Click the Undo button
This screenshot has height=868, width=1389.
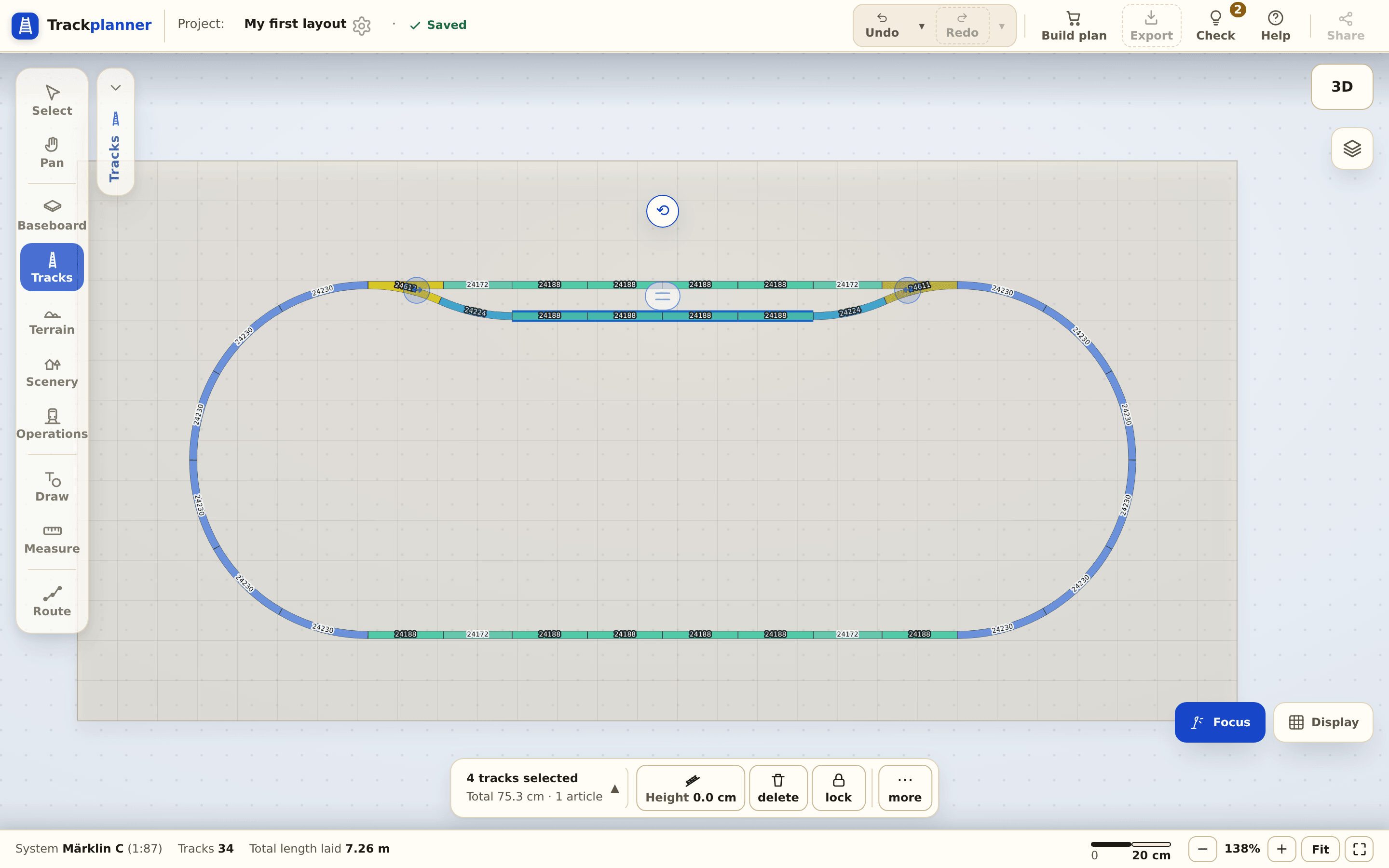pos(882,26)
